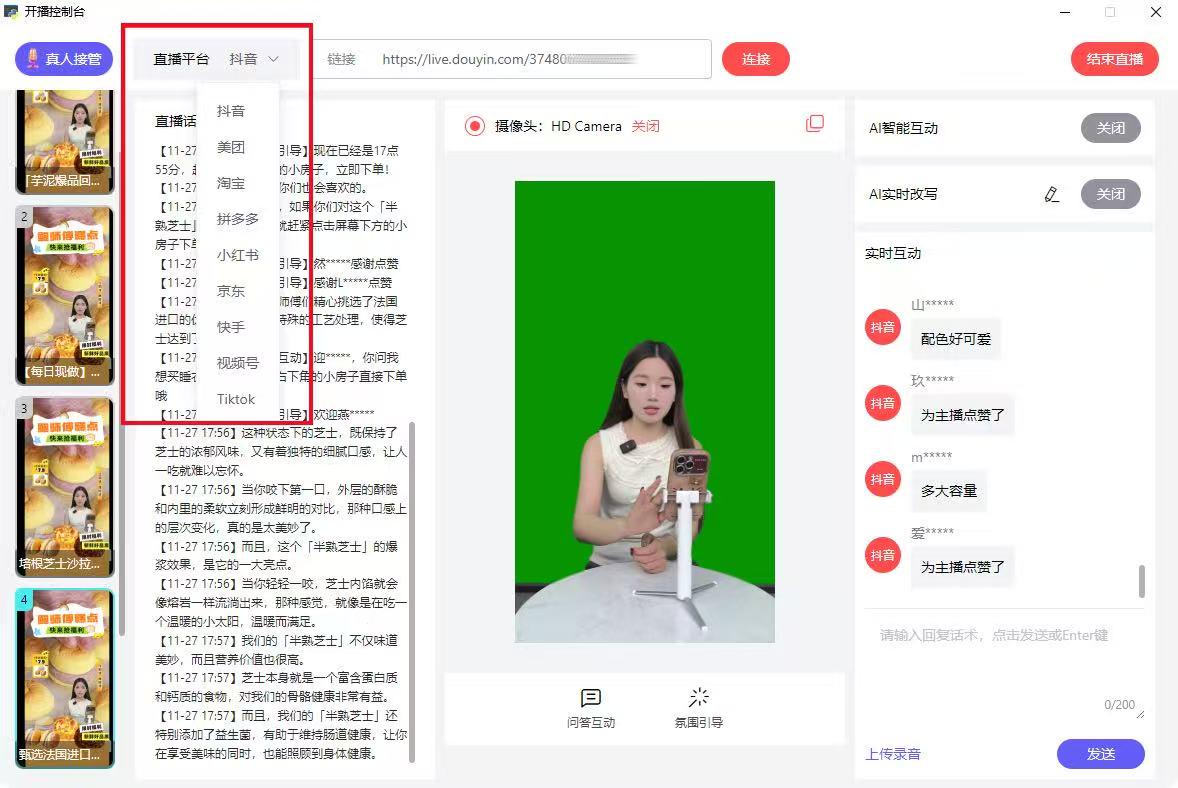Click 抖音 avatar beside 多大容量 comment
The height and width of the screenshot is (788, 1178).
click(883, 479)
